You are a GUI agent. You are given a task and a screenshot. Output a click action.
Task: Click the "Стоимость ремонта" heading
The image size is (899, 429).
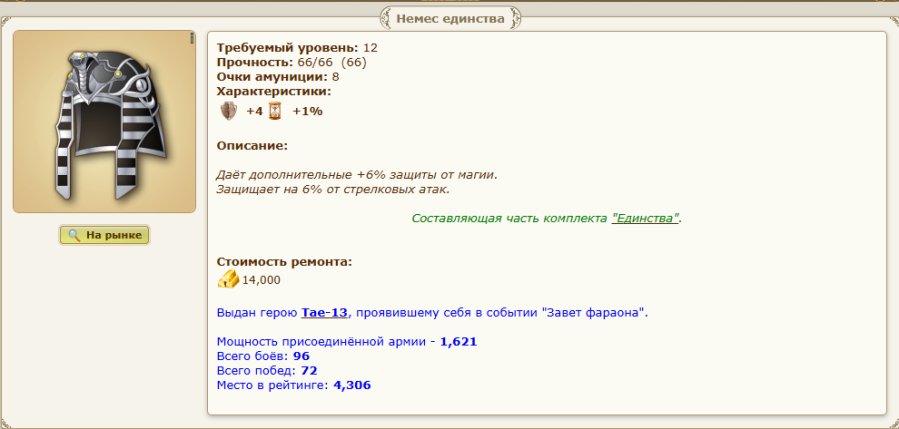coord(284,262)
